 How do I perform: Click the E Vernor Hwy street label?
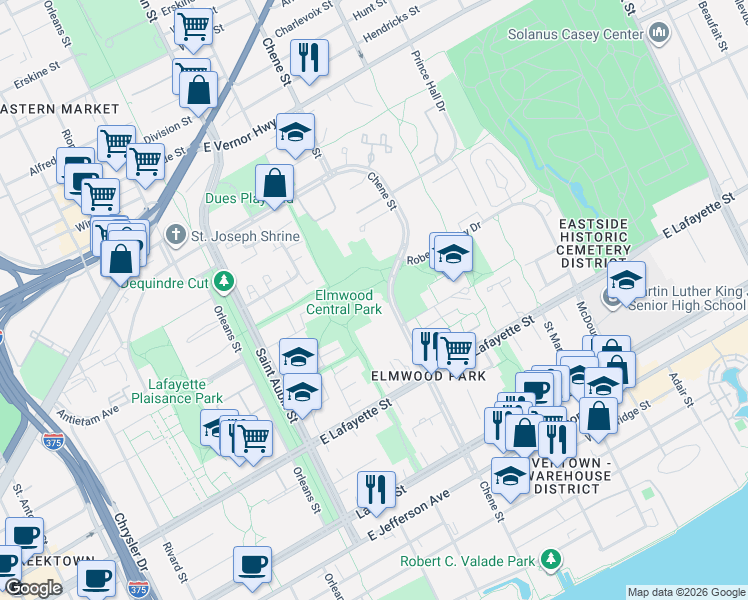(x=239, y=135)
